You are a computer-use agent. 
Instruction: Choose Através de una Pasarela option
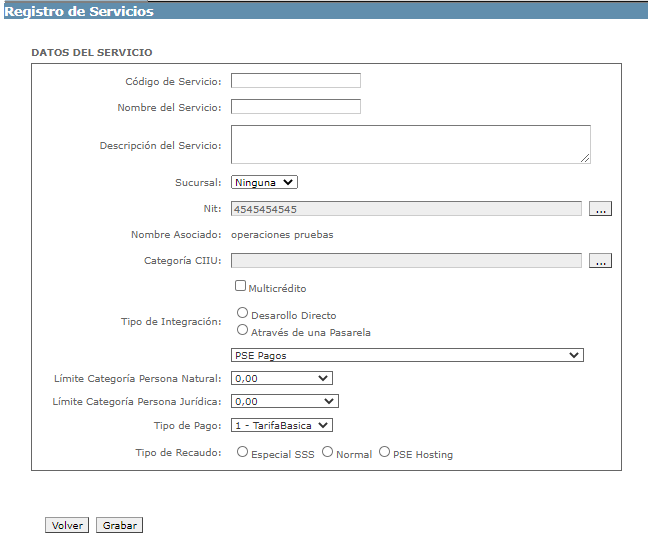[242, 330]
